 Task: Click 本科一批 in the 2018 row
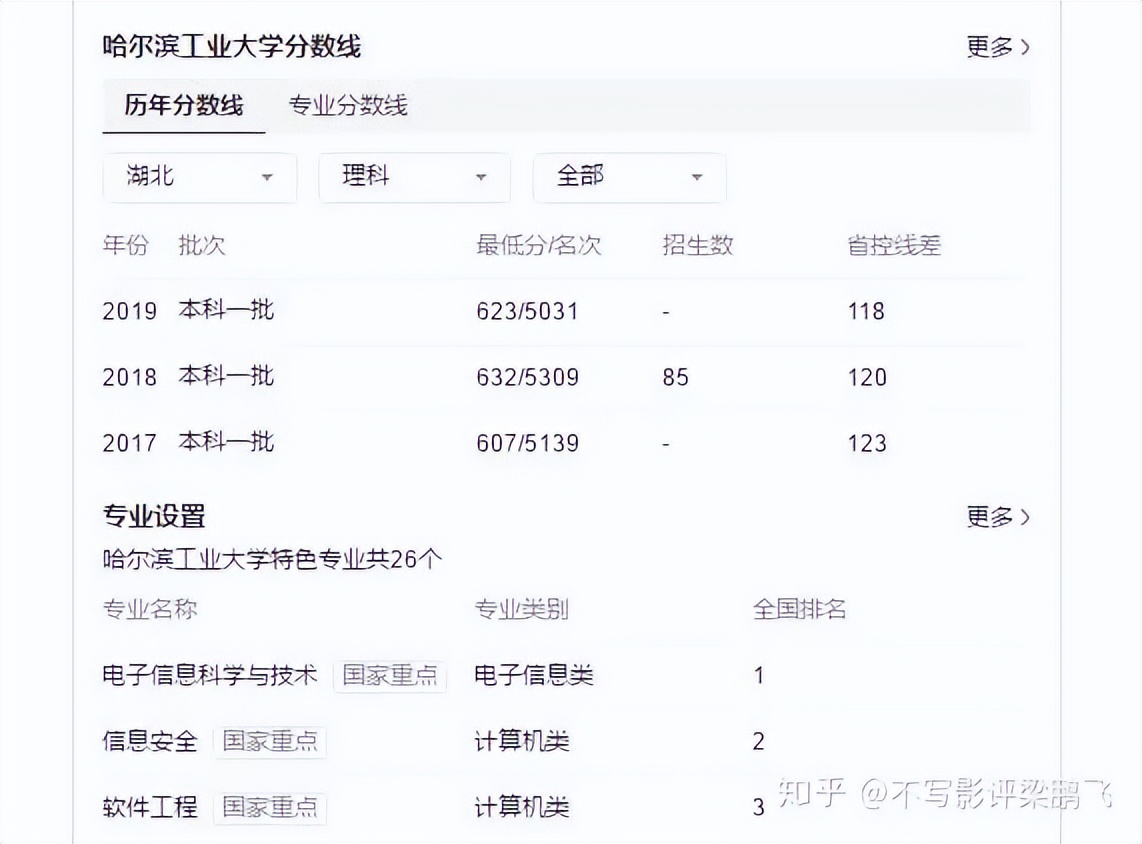pyautogui.click(x=227, y=376)
